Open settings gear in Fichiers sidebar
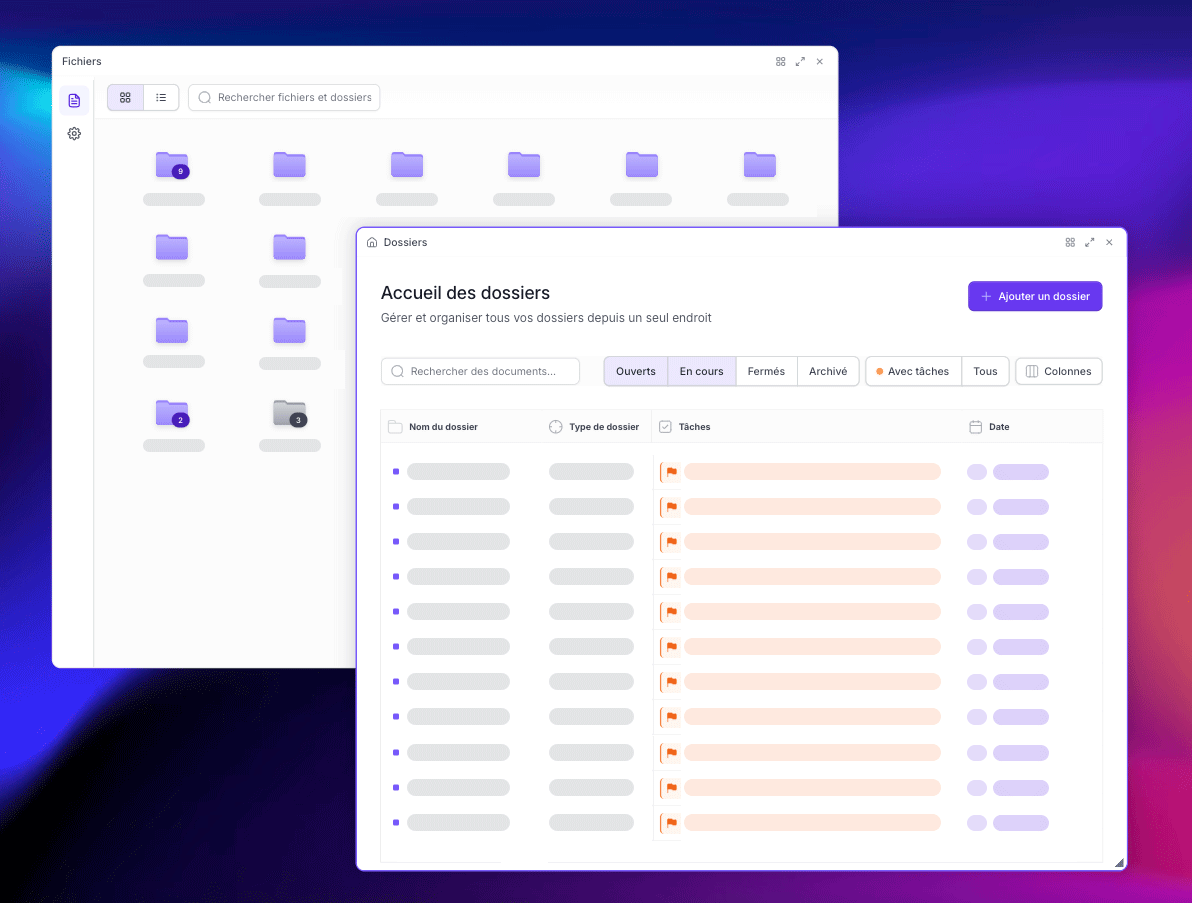The width and height of the screenshot is (1192, 903). click(x=74, y=134)
